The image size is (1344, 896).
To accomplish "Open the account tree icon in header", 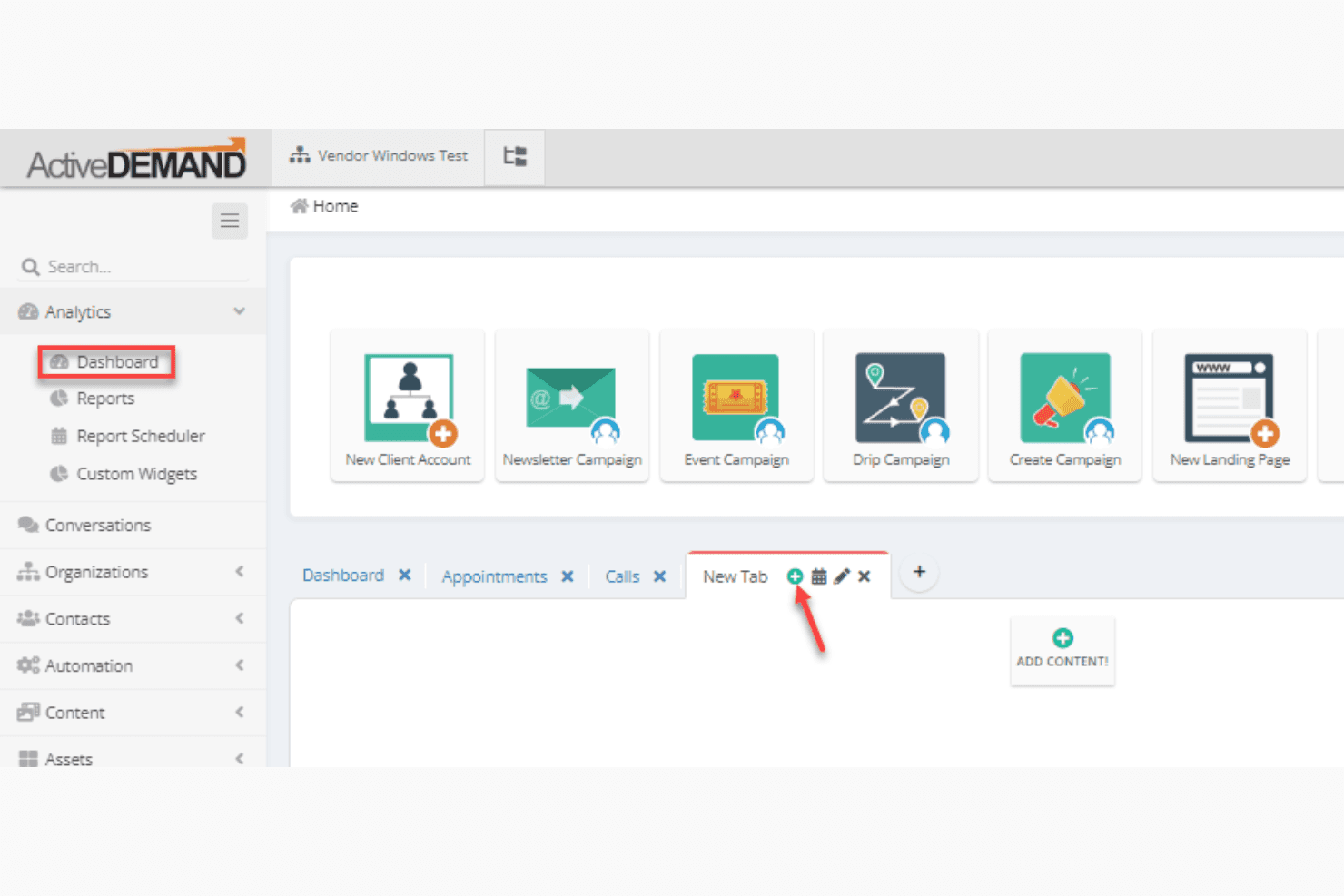I will pyautogui.click(x=515, y=156).
